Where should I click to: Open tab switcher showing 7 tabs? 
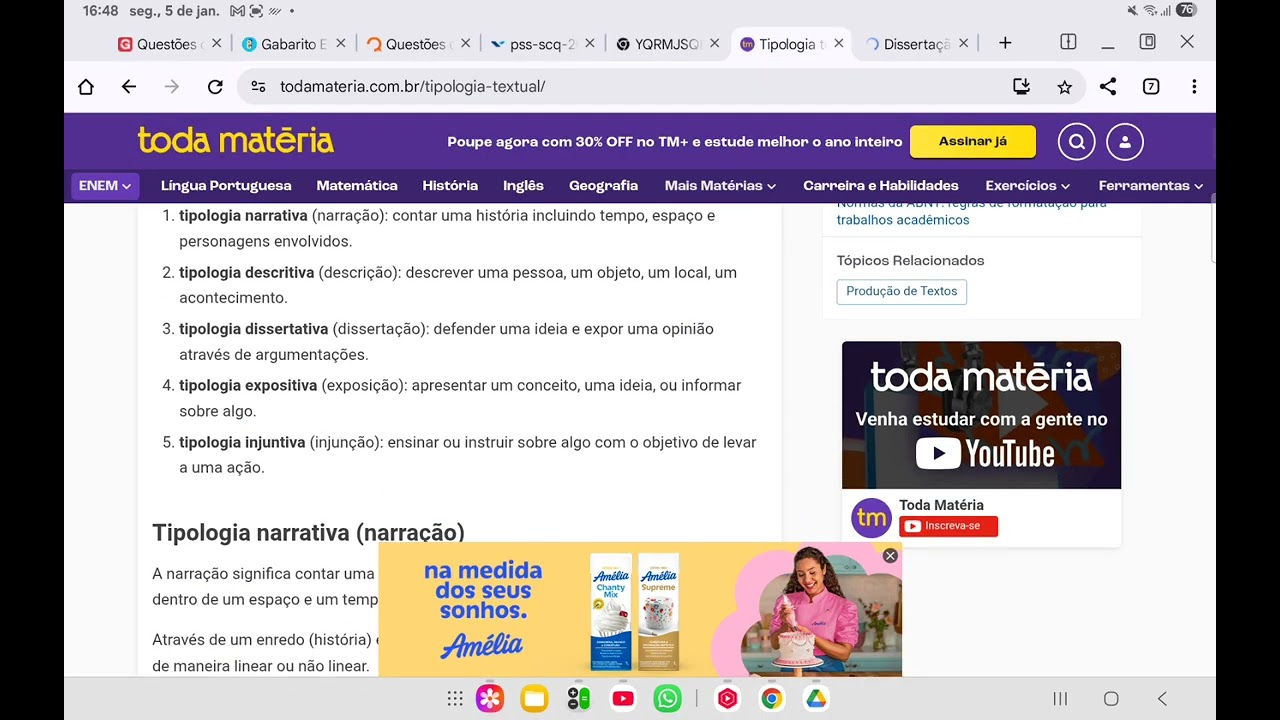click(x=1151, y=87)
